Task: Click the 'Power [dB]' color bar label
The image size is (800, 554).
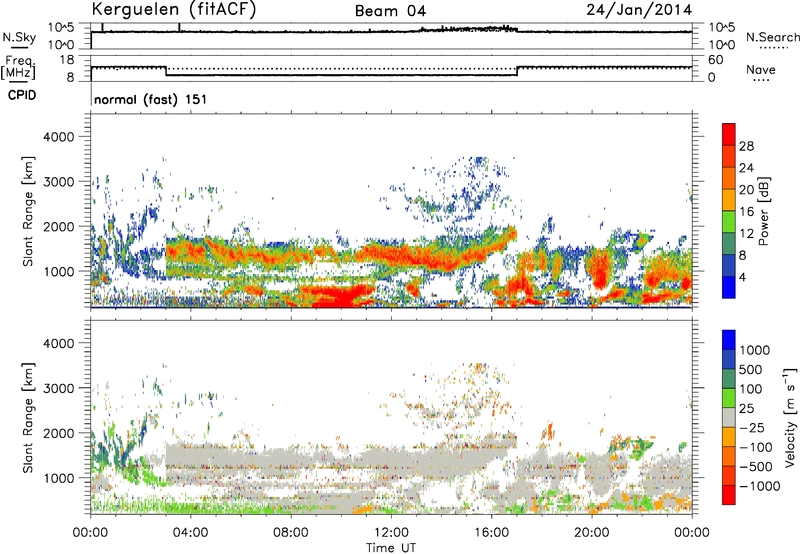Action: click(763, 211)
